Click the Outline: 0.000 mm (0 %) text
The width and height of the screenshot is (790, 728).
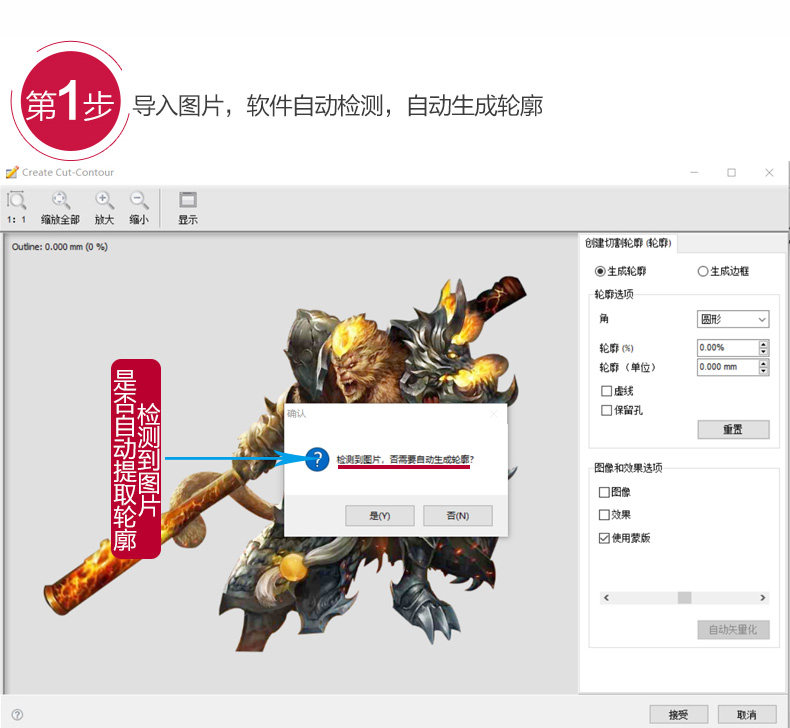(x=59, y=247)
